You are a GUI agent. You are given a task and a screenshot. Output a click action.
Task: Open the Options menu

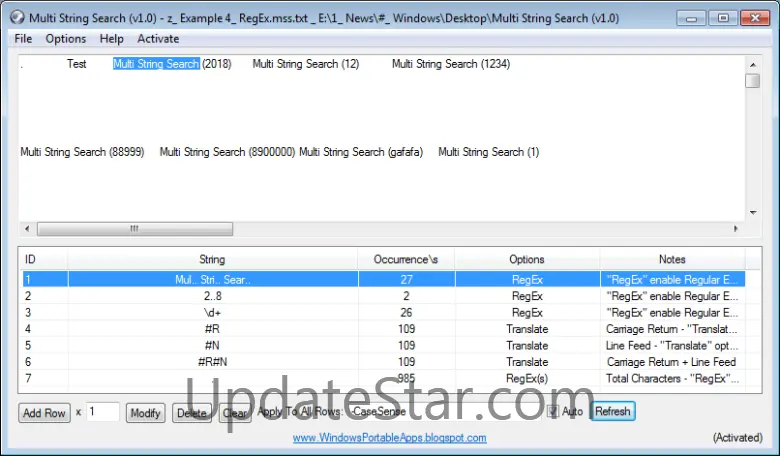click(66, 39)
